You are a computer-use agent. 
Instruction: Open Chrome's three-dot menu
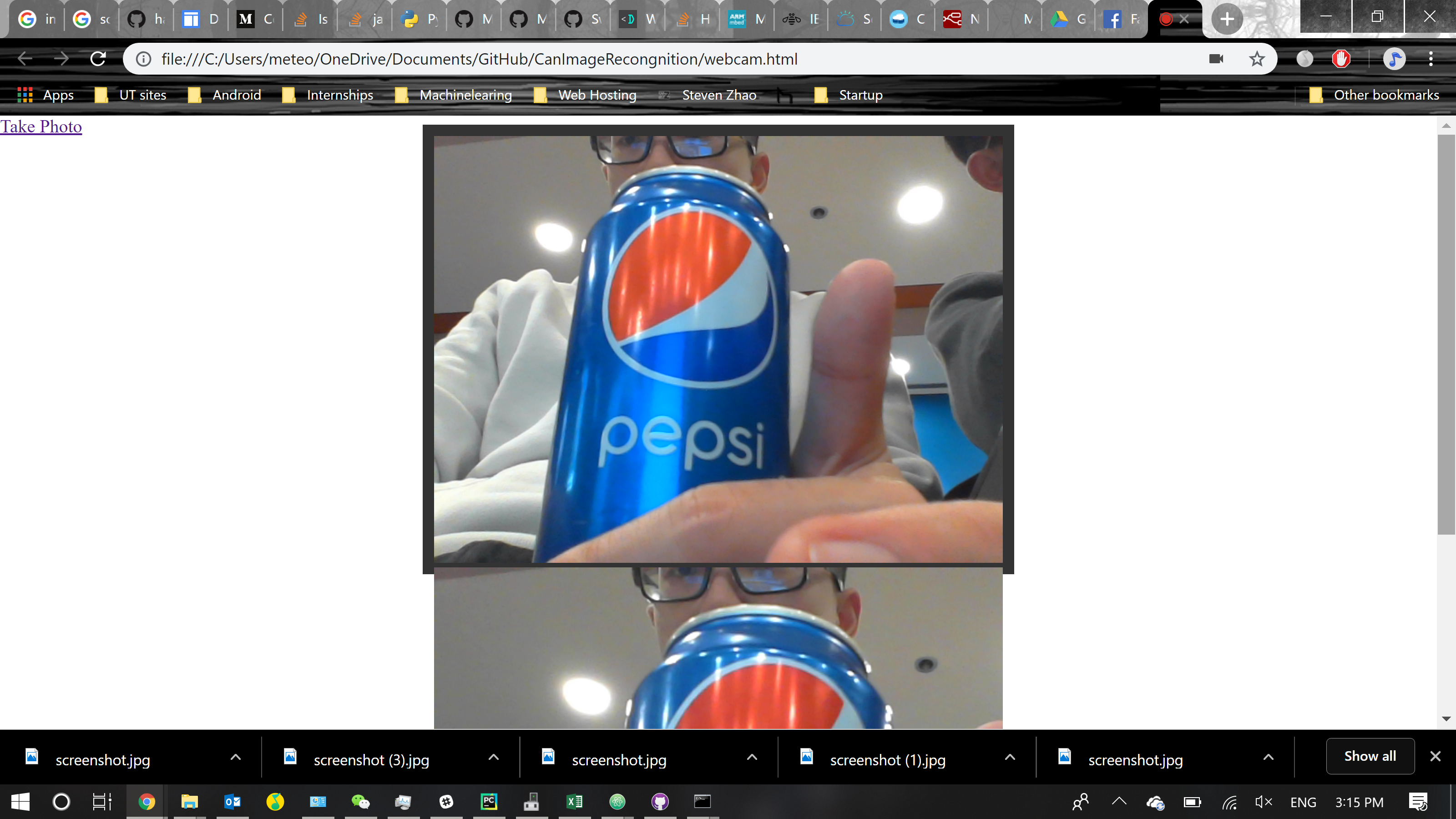1431,59
